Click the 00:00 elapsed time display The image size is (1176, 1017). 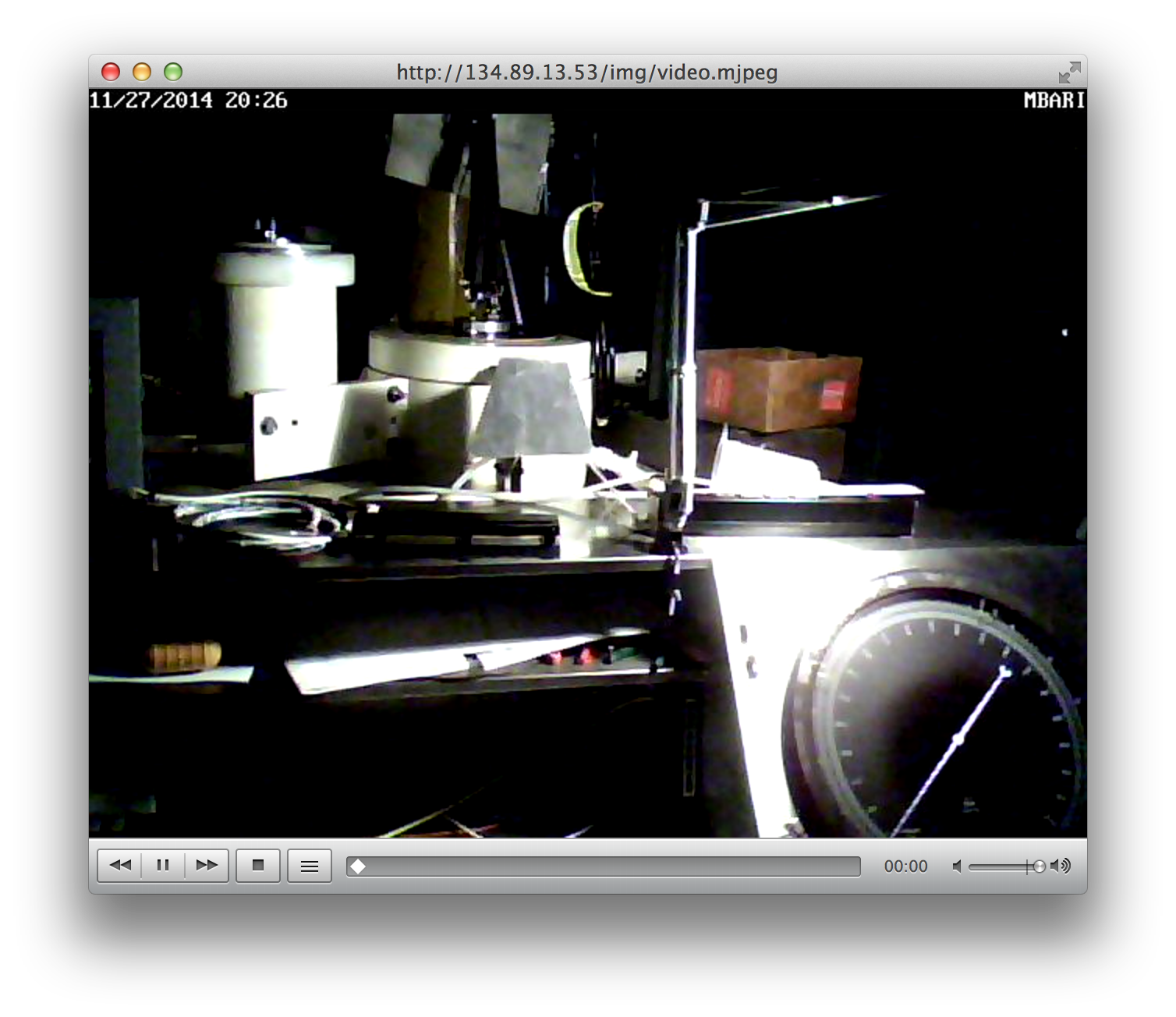(x=905, y=866)
